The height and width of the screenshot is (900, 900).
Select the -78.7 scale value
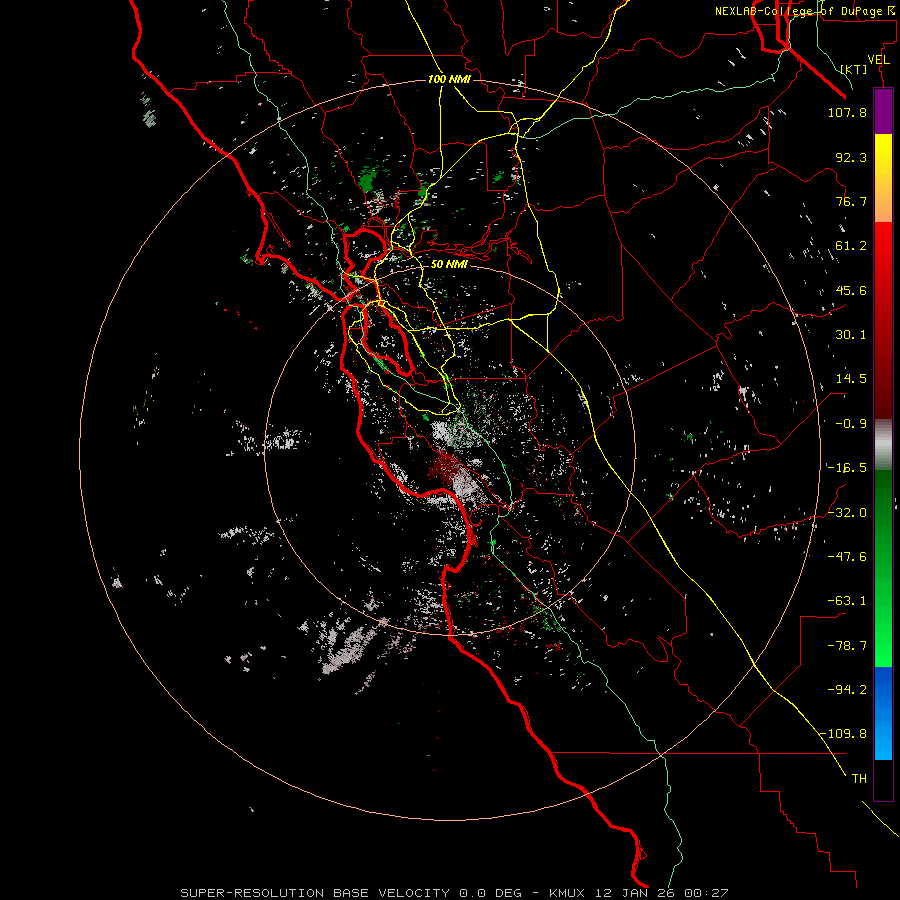pyautogui.click(x=847, y=646)
